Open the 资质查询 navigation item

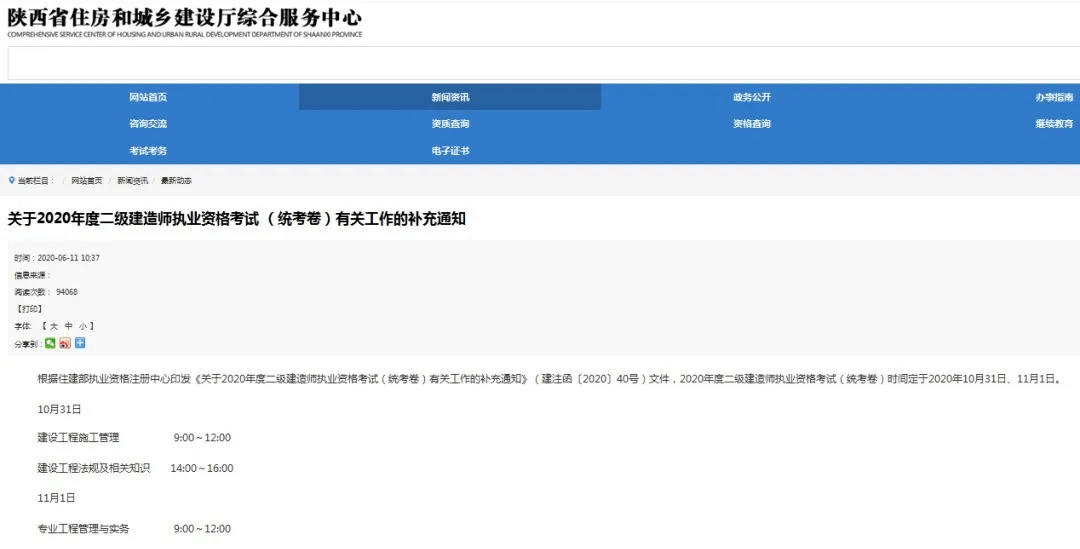(x=450, y=124)
